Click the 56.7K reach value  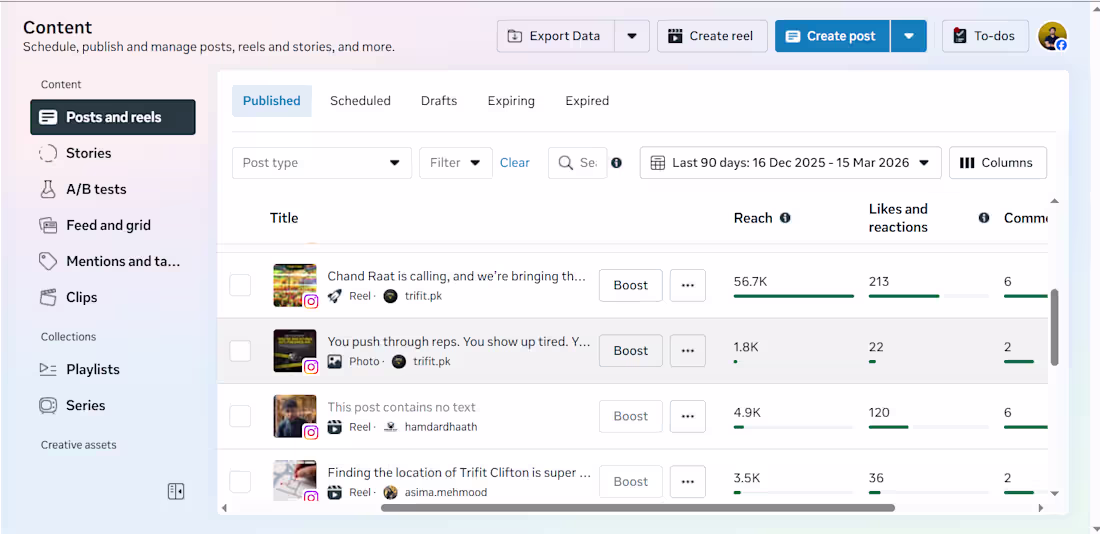(750, 281)
